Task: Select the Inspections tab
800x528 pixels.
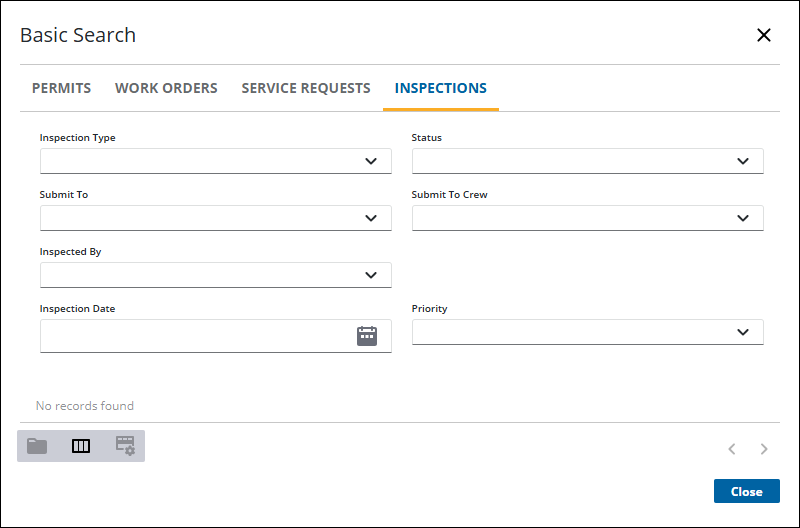Action: coord(441,88)
